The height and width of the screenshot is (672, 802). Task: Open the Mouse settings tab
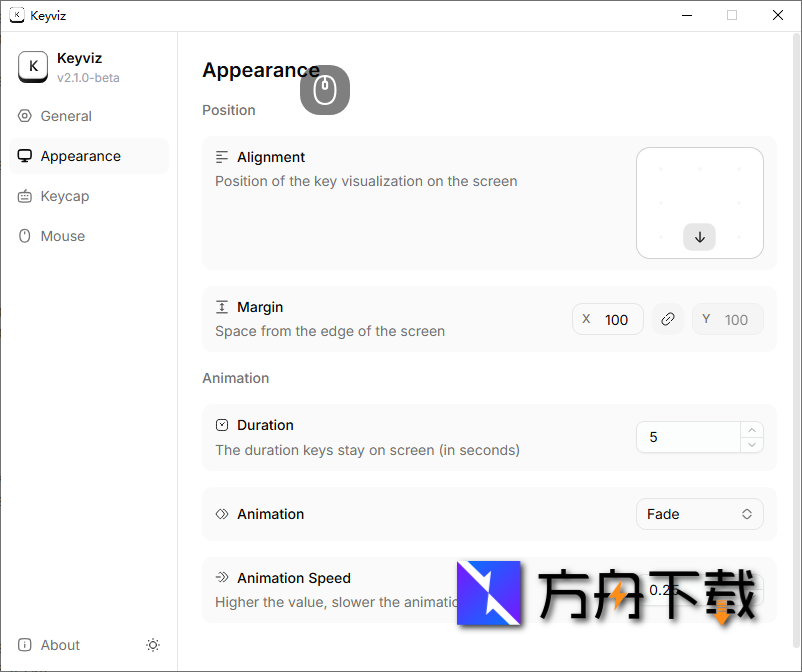[x=62, y=236]
